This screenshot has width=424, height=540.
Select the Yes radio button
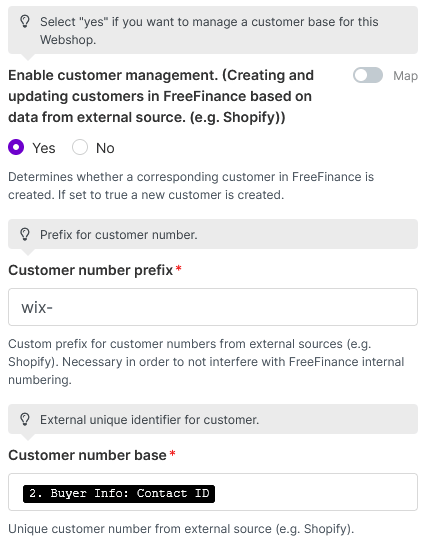(x=16, y=147)
